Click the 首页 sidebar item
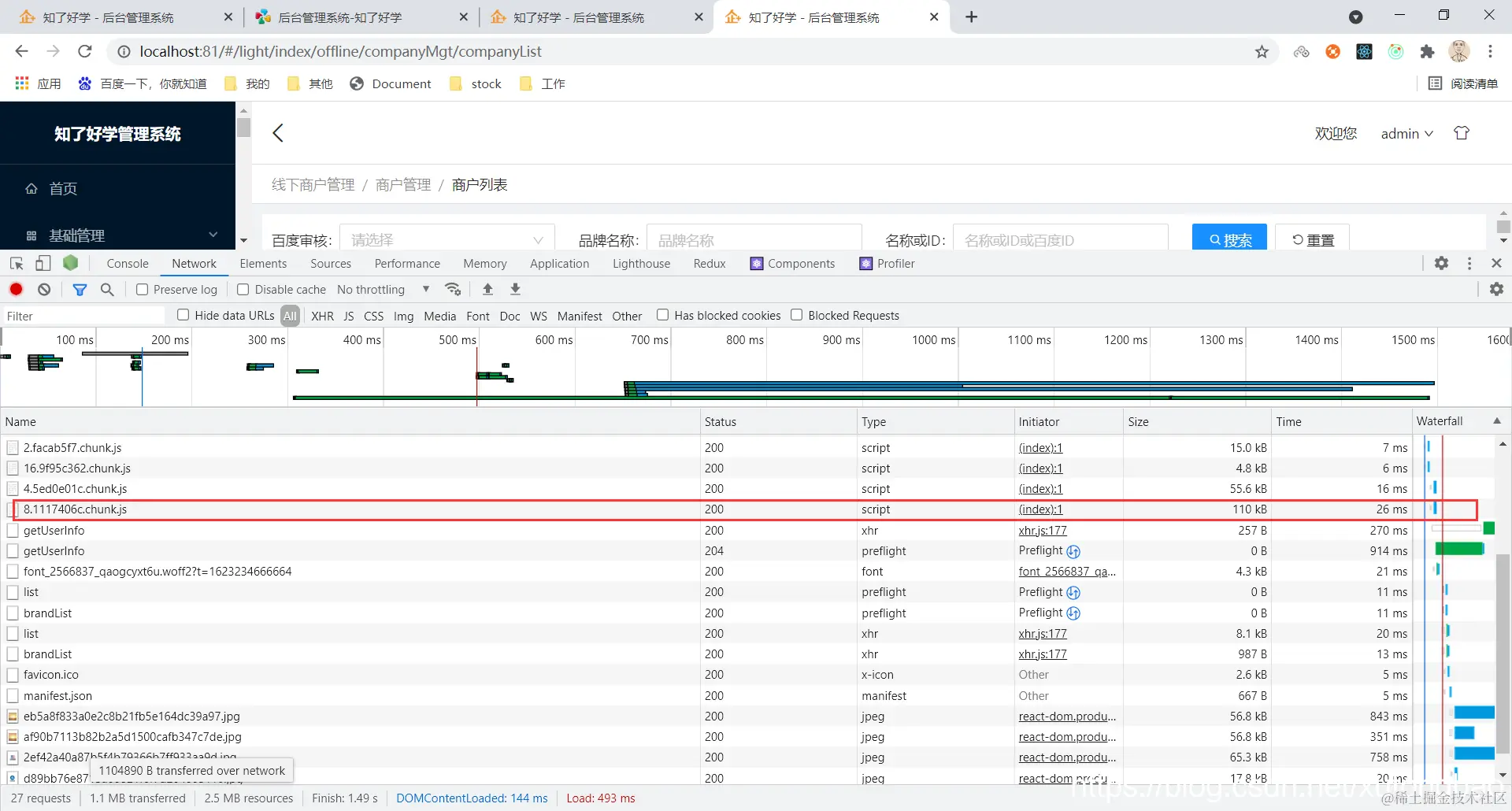 (x=118, y=188)
